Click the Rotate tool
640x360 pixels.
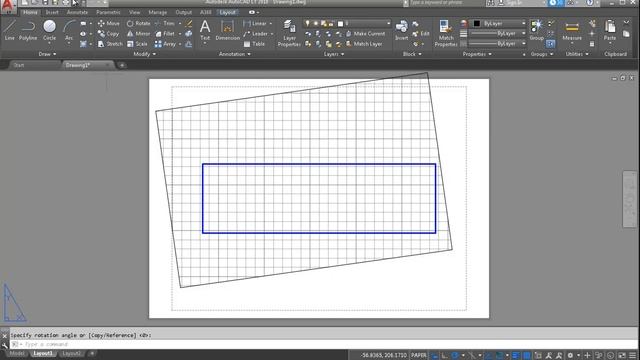tap(138, 24)
